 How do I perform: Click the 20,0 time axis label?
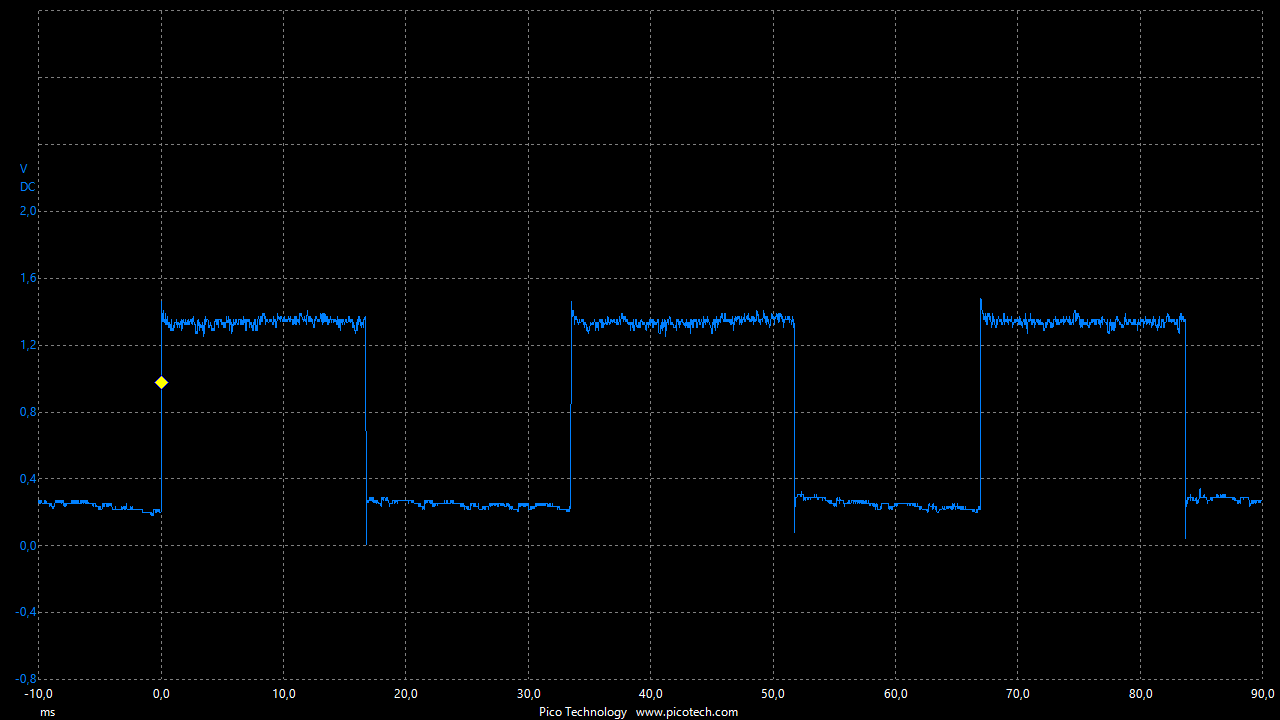point(406,694)
